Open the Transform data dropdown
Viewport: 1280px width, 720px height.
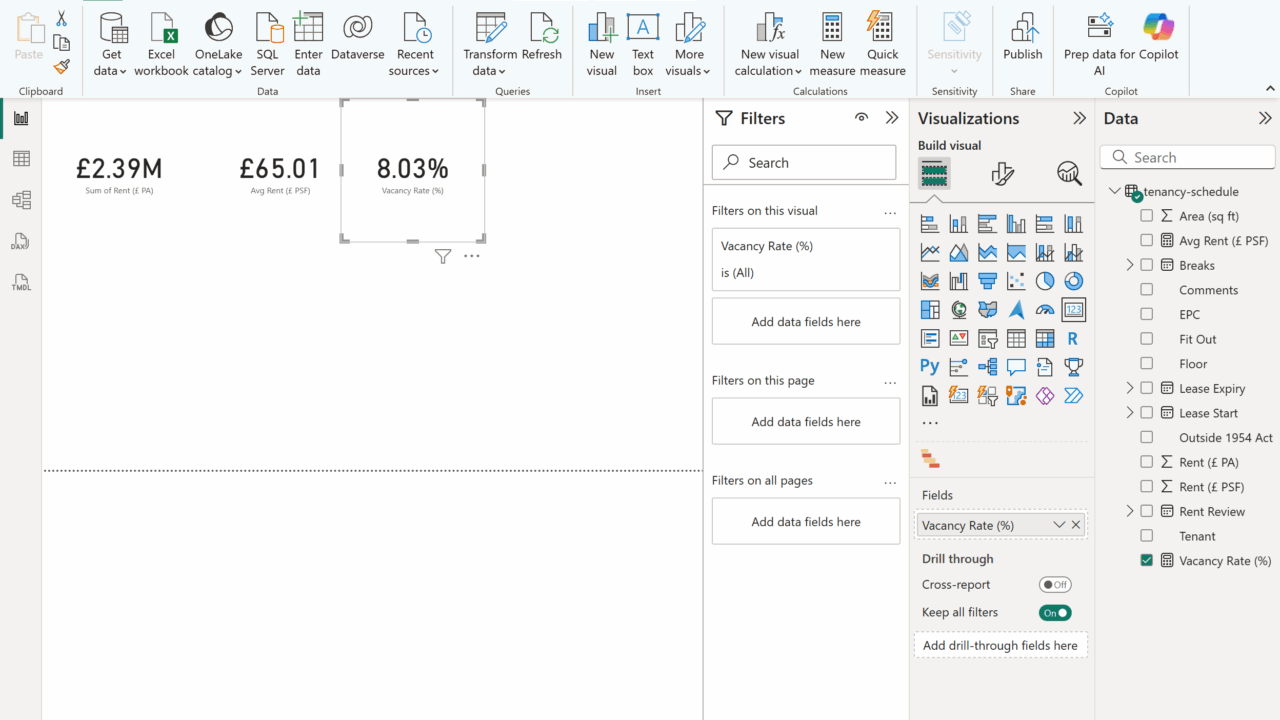click(490, 45)
